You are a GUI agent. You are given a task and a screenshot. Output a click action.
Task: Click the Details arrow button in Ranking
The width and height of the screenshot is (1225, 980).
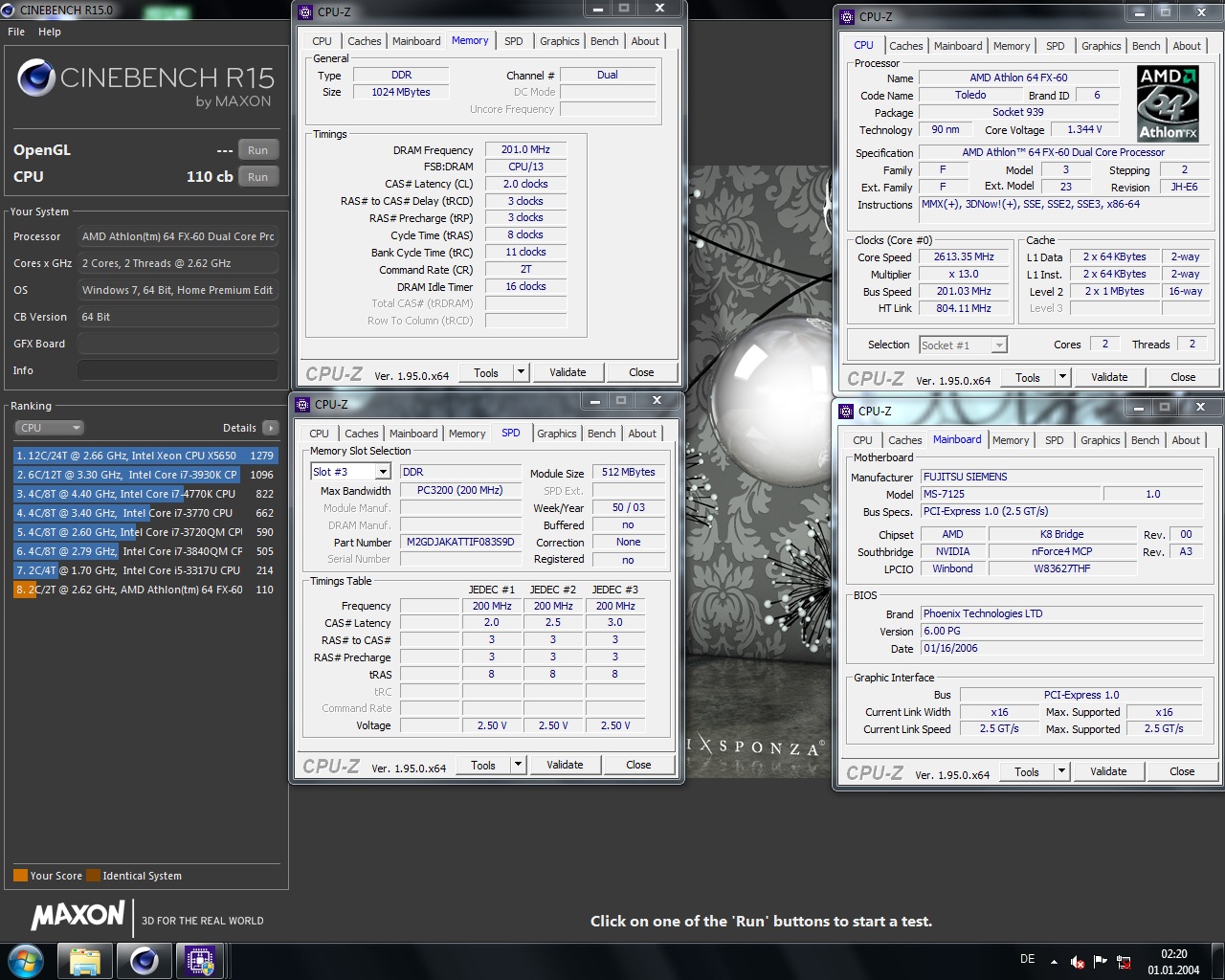click(x=271, y=428)
